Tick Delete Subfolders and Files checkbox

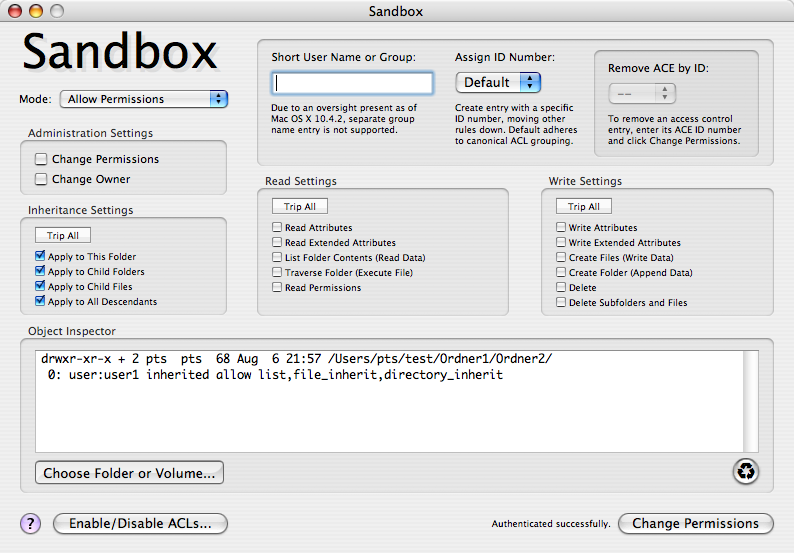(x=561, y=303)
